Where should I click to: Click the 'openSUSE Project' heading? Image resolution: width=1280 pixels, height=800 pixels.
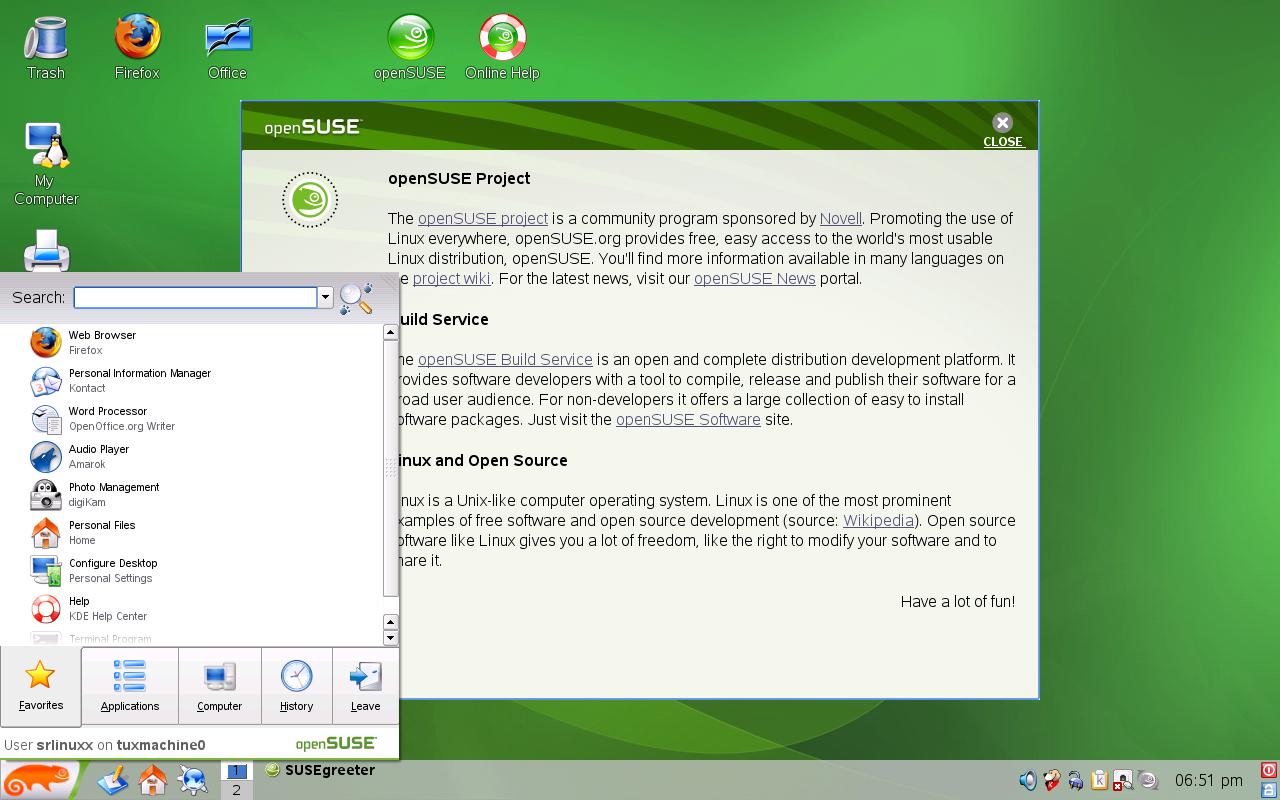coord(459,178)
